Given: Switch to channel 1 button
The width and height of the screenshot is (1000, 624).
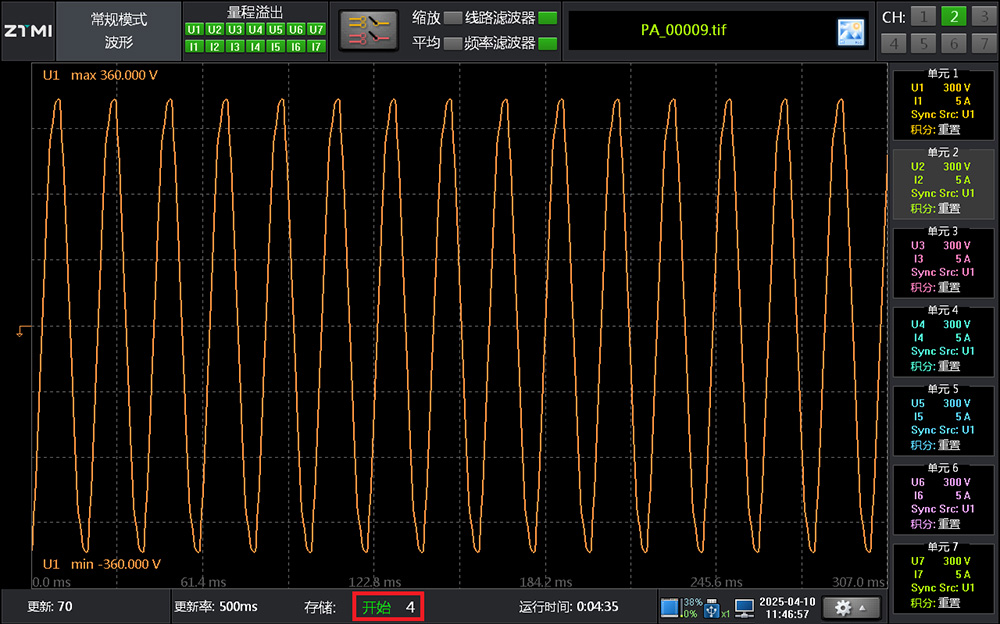Looking at the screenshot, I should [x=923, y=16].
